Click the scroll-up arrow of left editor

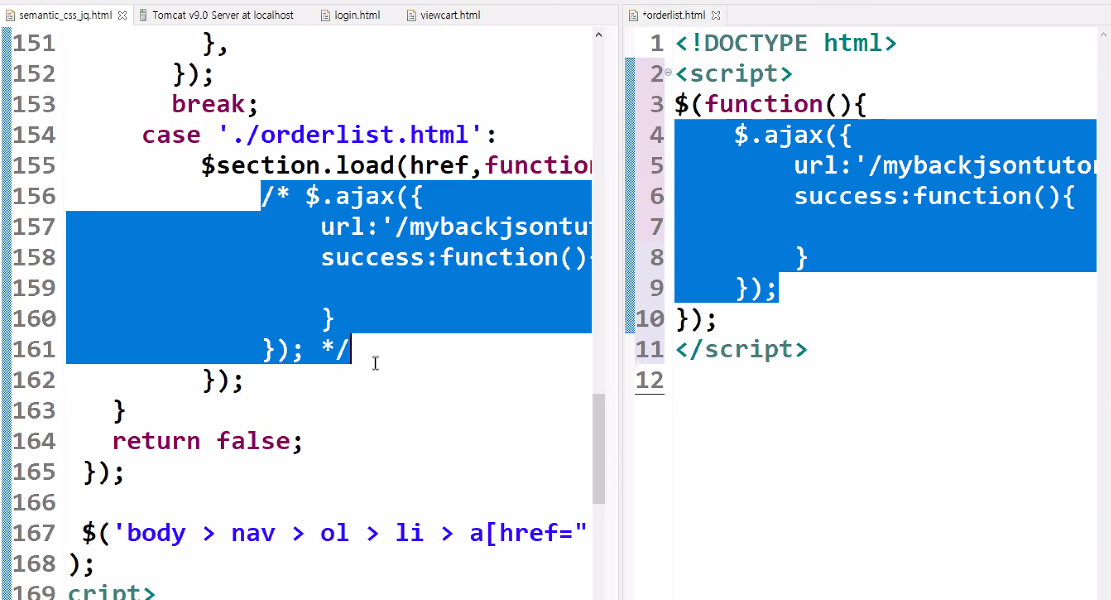click(x=599, y=34)
